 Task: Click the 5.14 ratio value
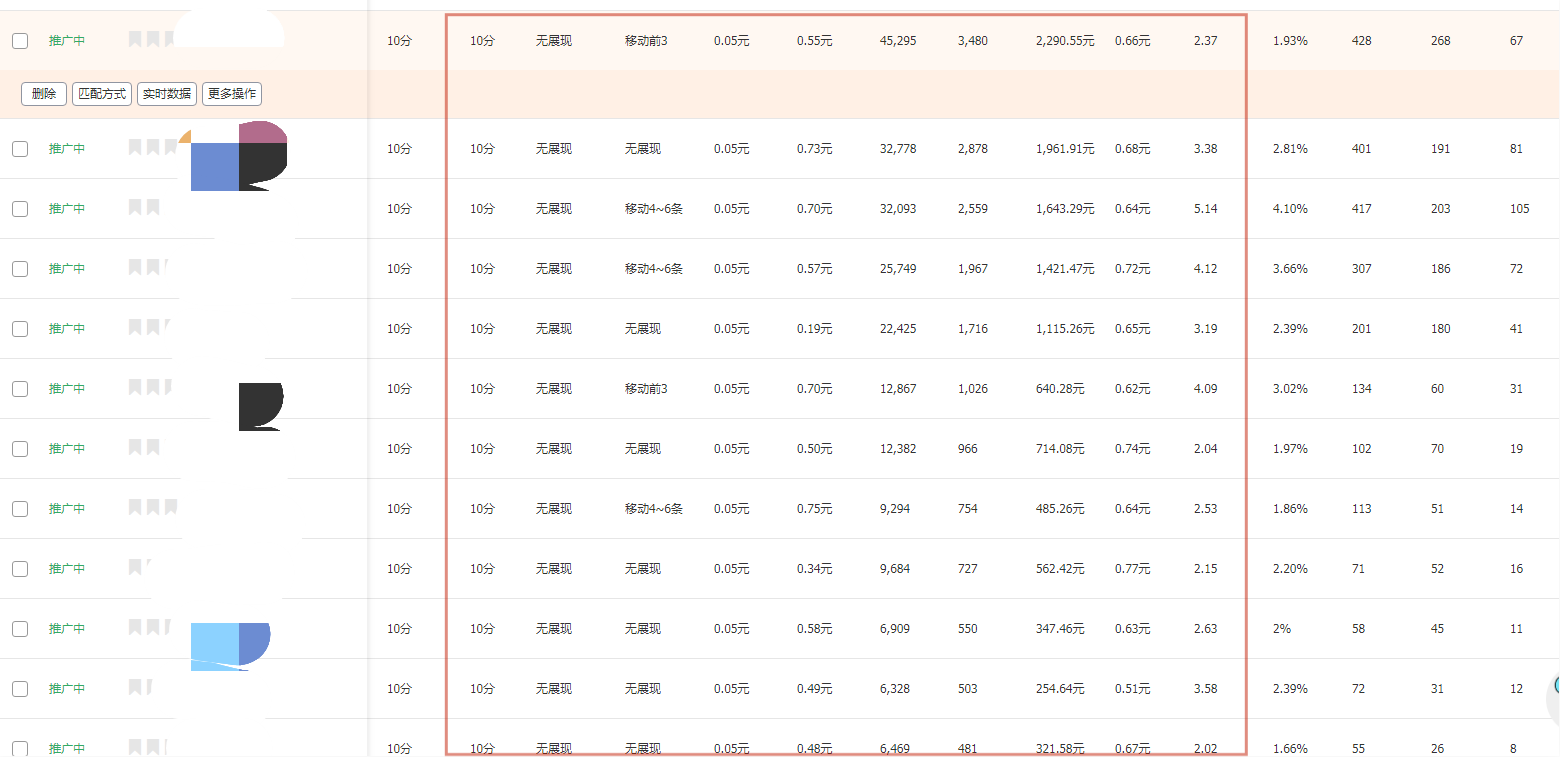point(1206,209)
